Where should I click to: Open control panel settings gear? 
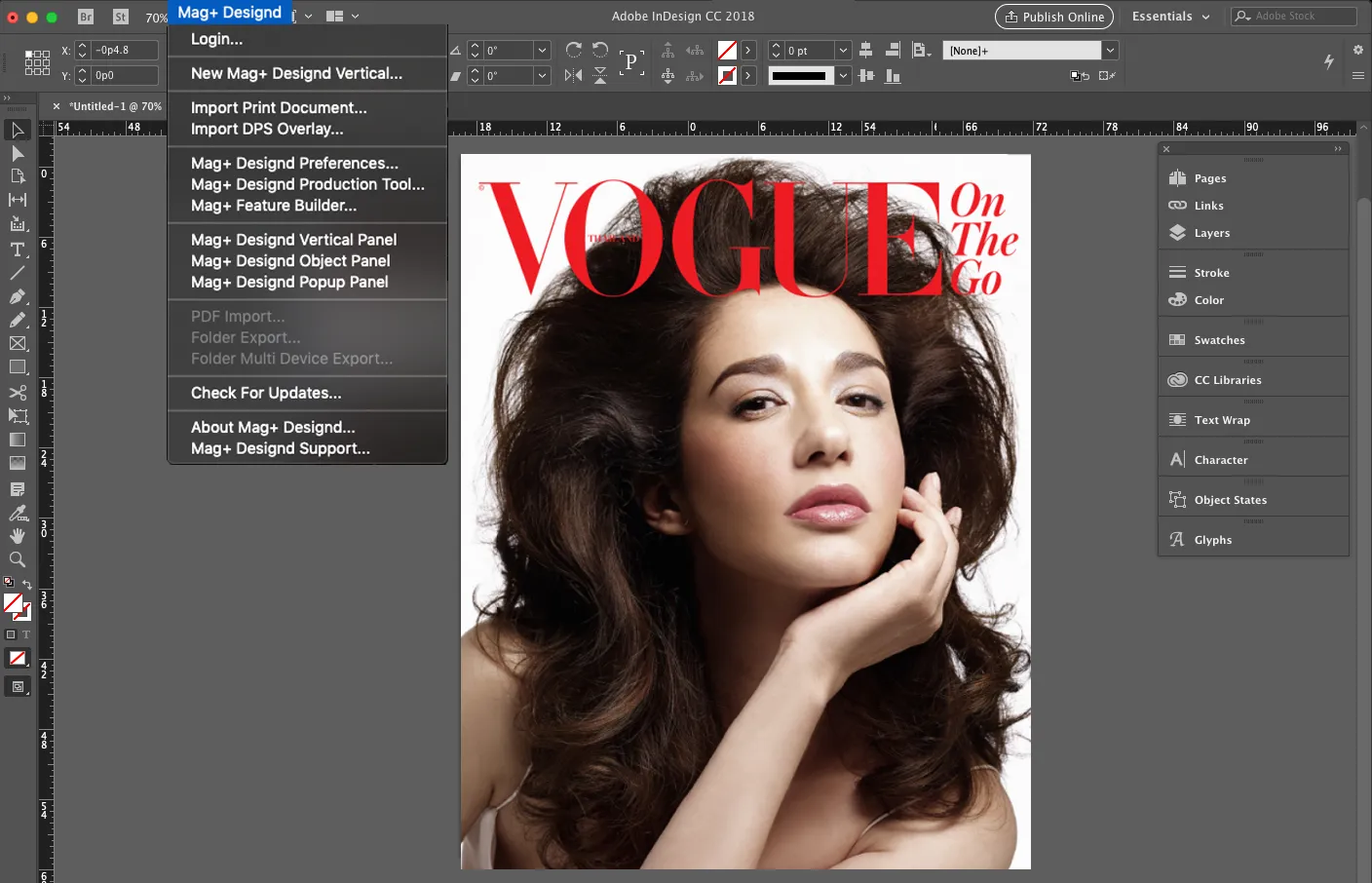[1357, 50]
